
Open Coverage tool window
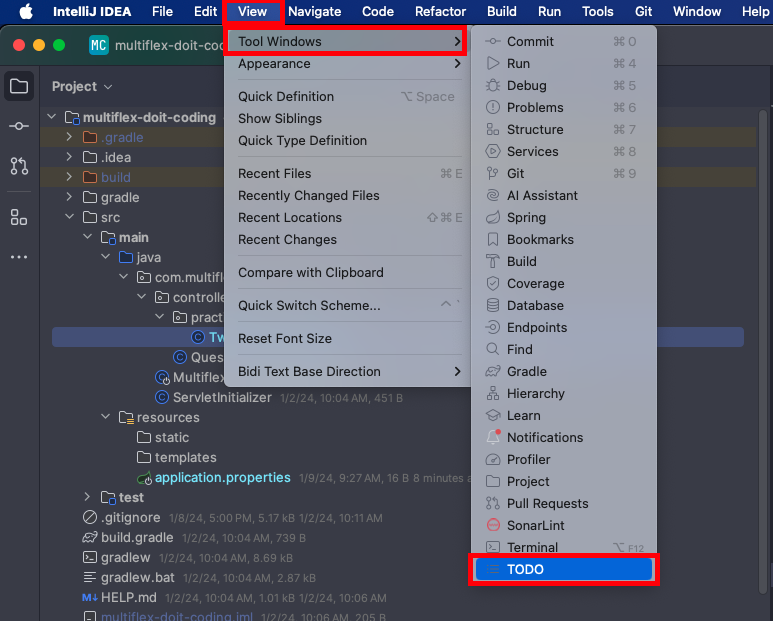point(563,283)
